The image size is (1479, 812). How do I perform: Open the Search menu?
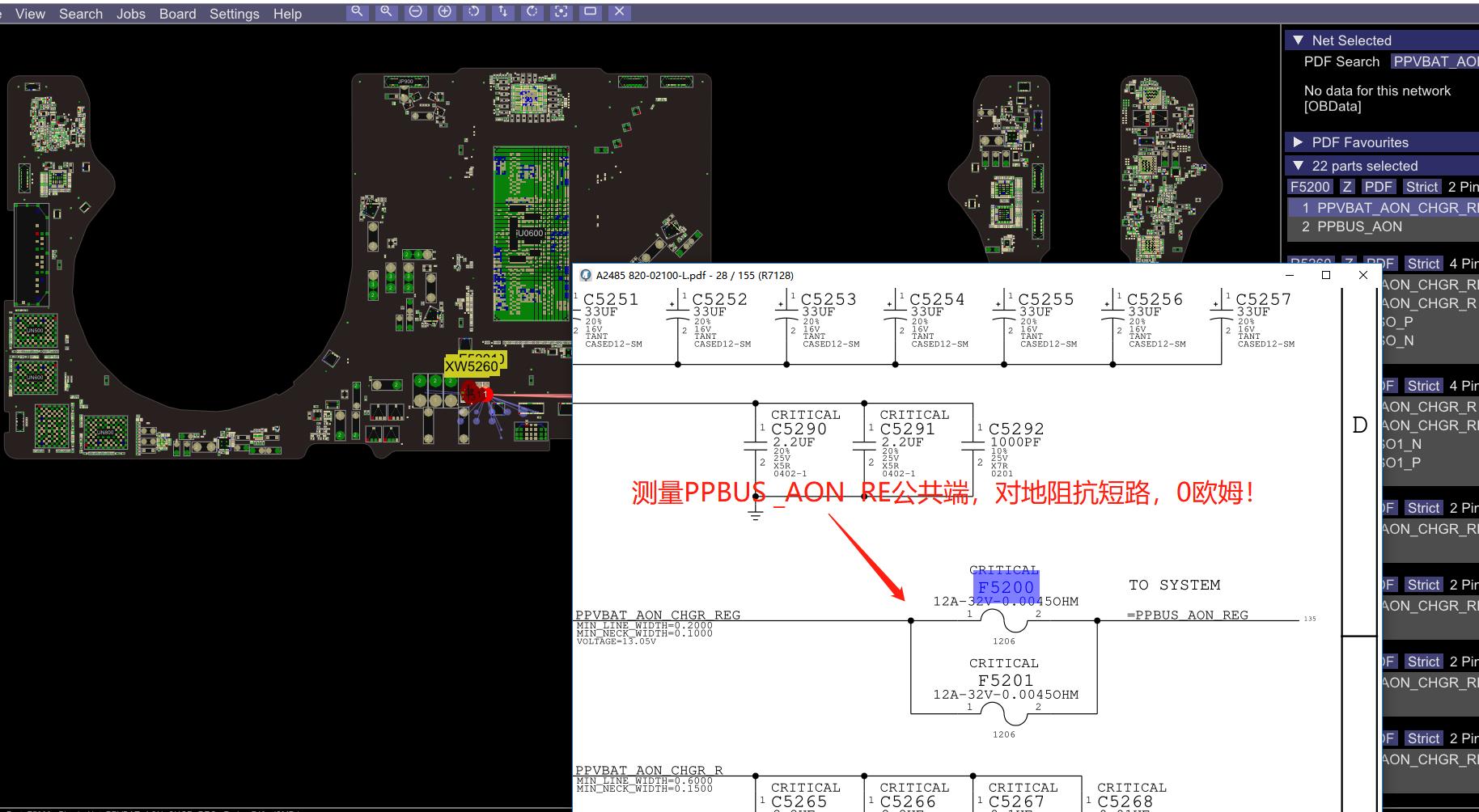81,14
